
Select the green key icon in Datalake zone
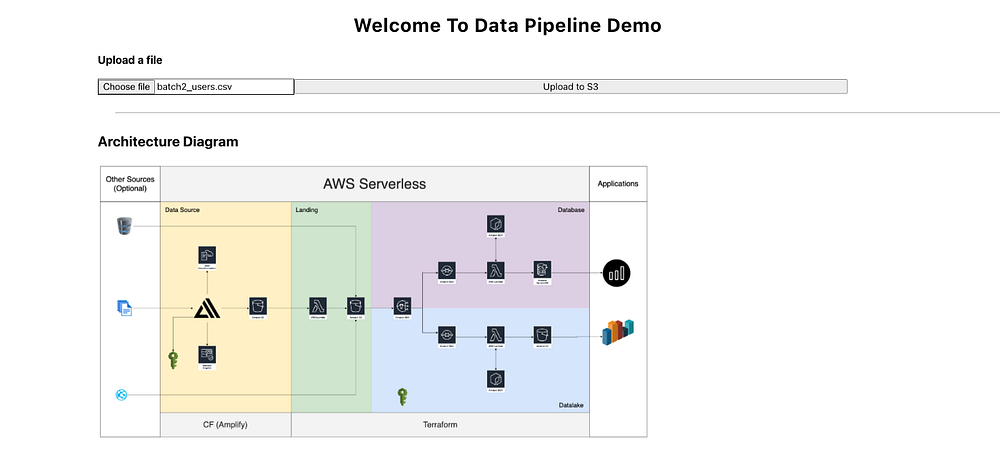[x=402, y=397]
